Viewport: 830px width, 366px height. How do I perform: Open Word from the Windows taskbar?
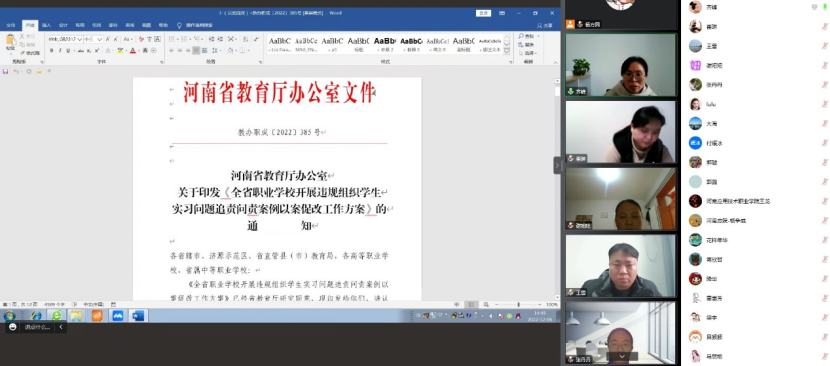[x=138, y=316]
